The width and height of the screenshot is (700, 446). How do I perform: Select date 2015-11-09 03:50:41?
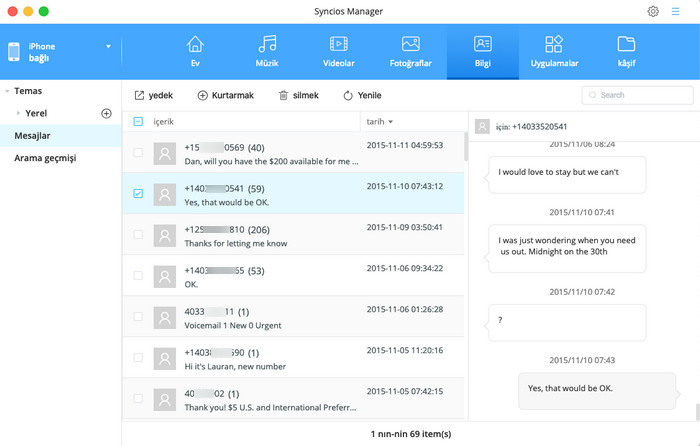click(405, 228)
